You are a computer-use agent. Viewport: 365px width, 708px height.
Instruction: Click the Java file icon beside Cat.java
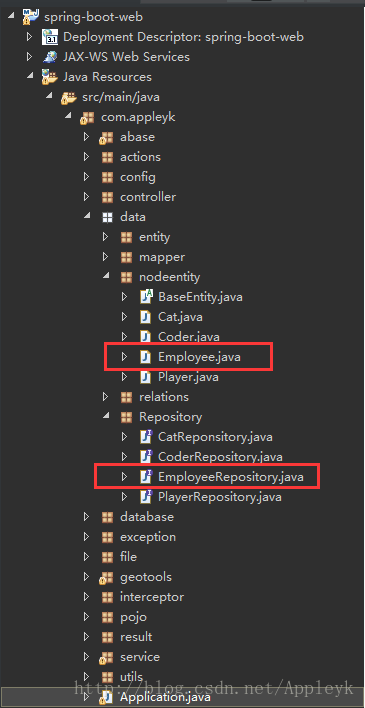pos(145,317)
